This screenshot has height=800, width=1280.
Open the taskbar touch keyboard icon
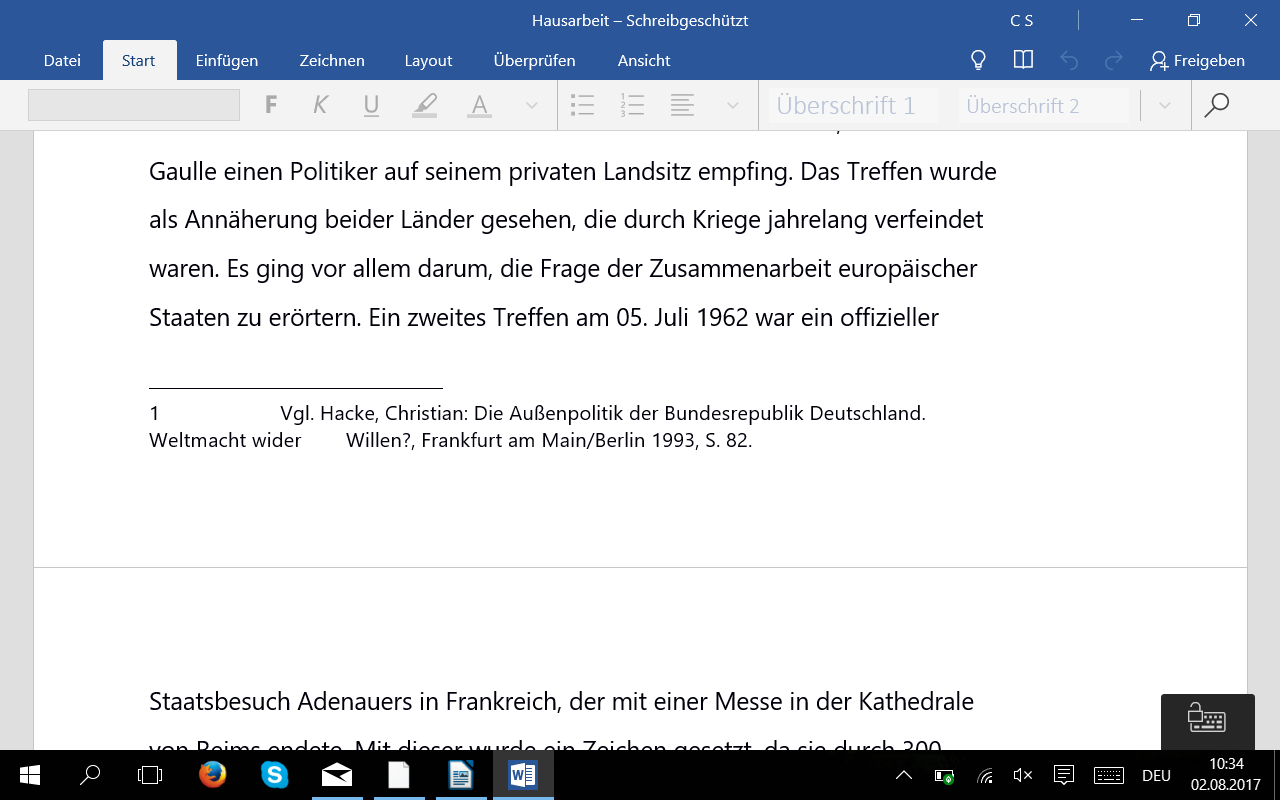(x=1109, y=775)
